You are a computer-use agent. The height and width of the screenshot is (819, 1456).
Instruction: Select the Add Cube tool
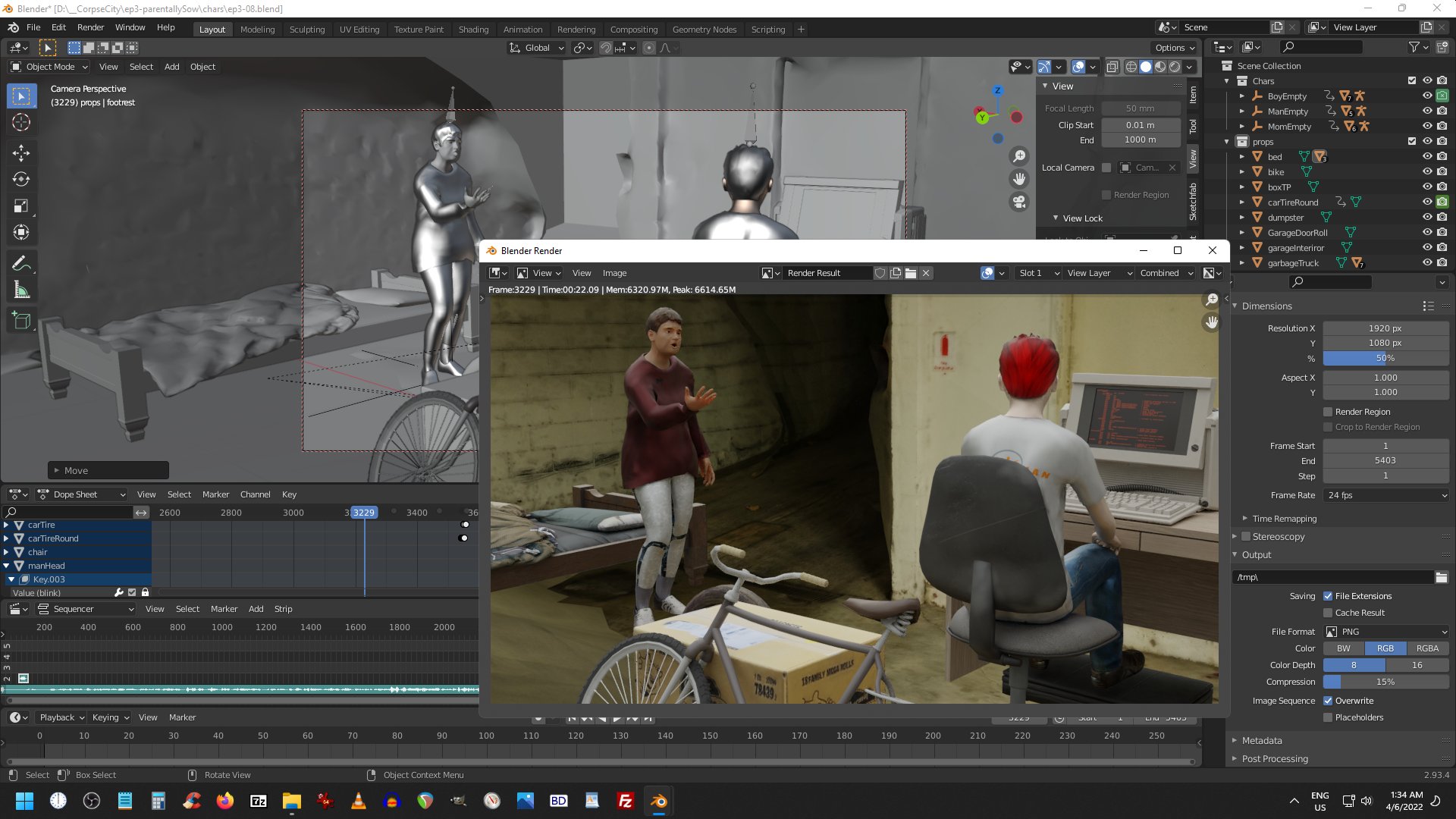21,320
